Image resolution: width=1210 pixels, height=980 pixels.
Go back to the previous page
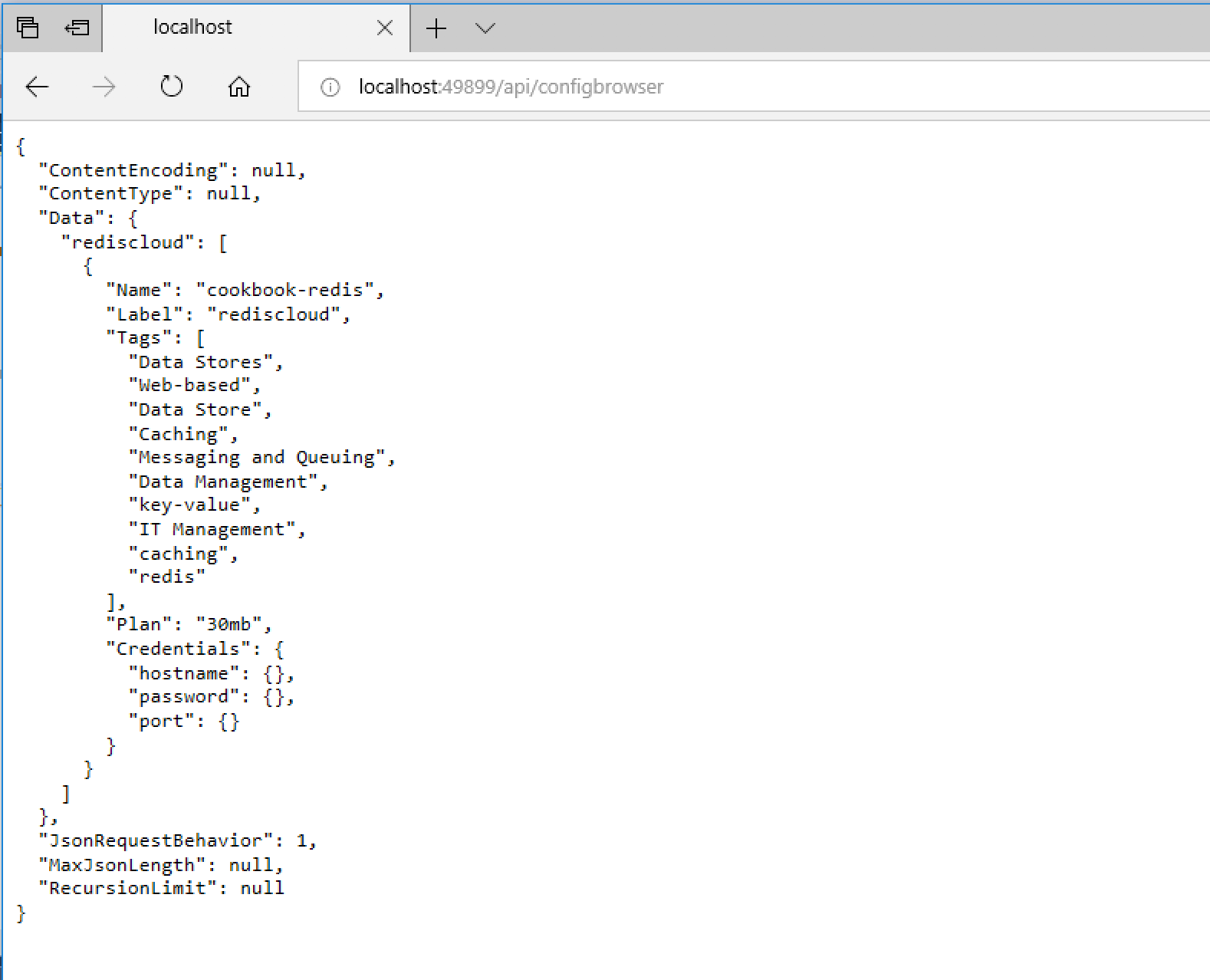[x=37, y=87]
